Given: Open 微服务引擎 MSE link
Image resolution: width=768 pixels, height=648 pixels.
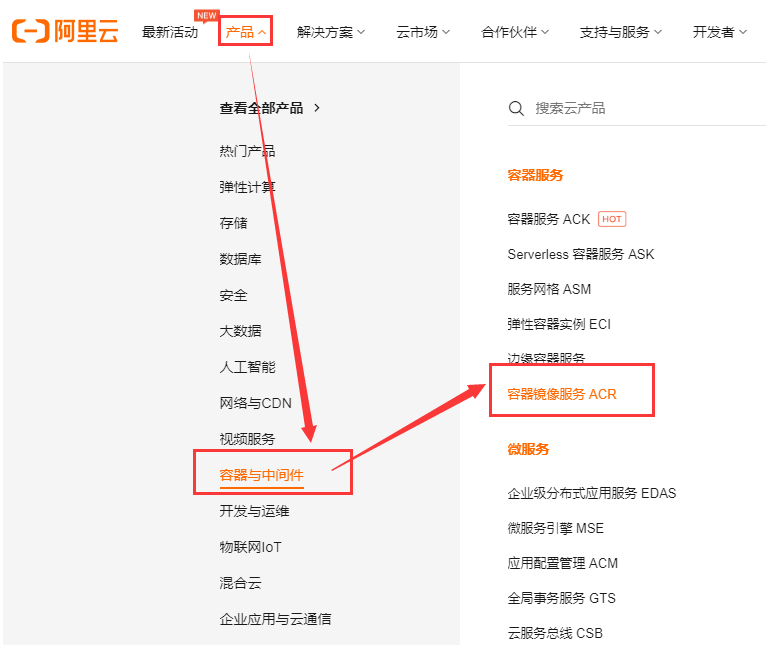Looking at the screenshot, I should click(556, 528).
